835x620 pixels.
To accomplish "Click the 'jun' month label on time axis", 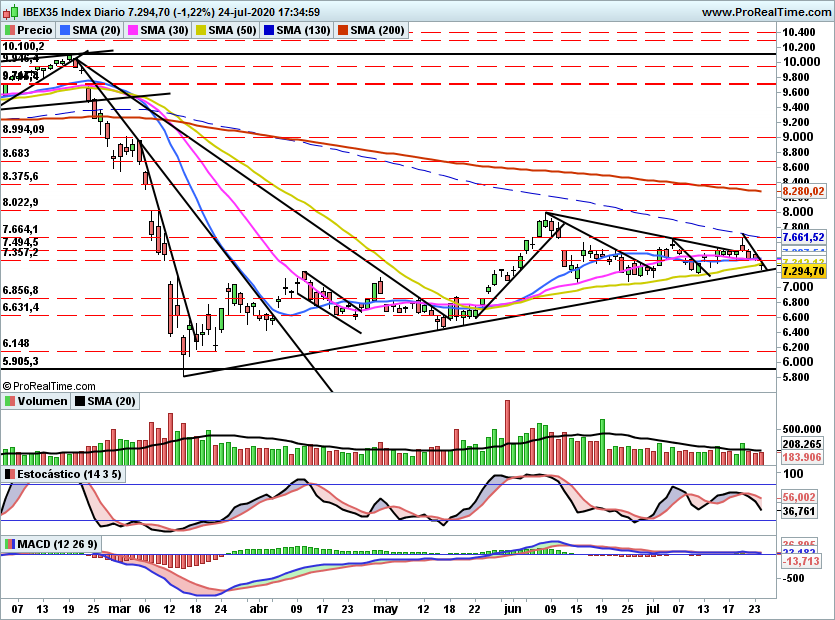I will click(512, 609).
